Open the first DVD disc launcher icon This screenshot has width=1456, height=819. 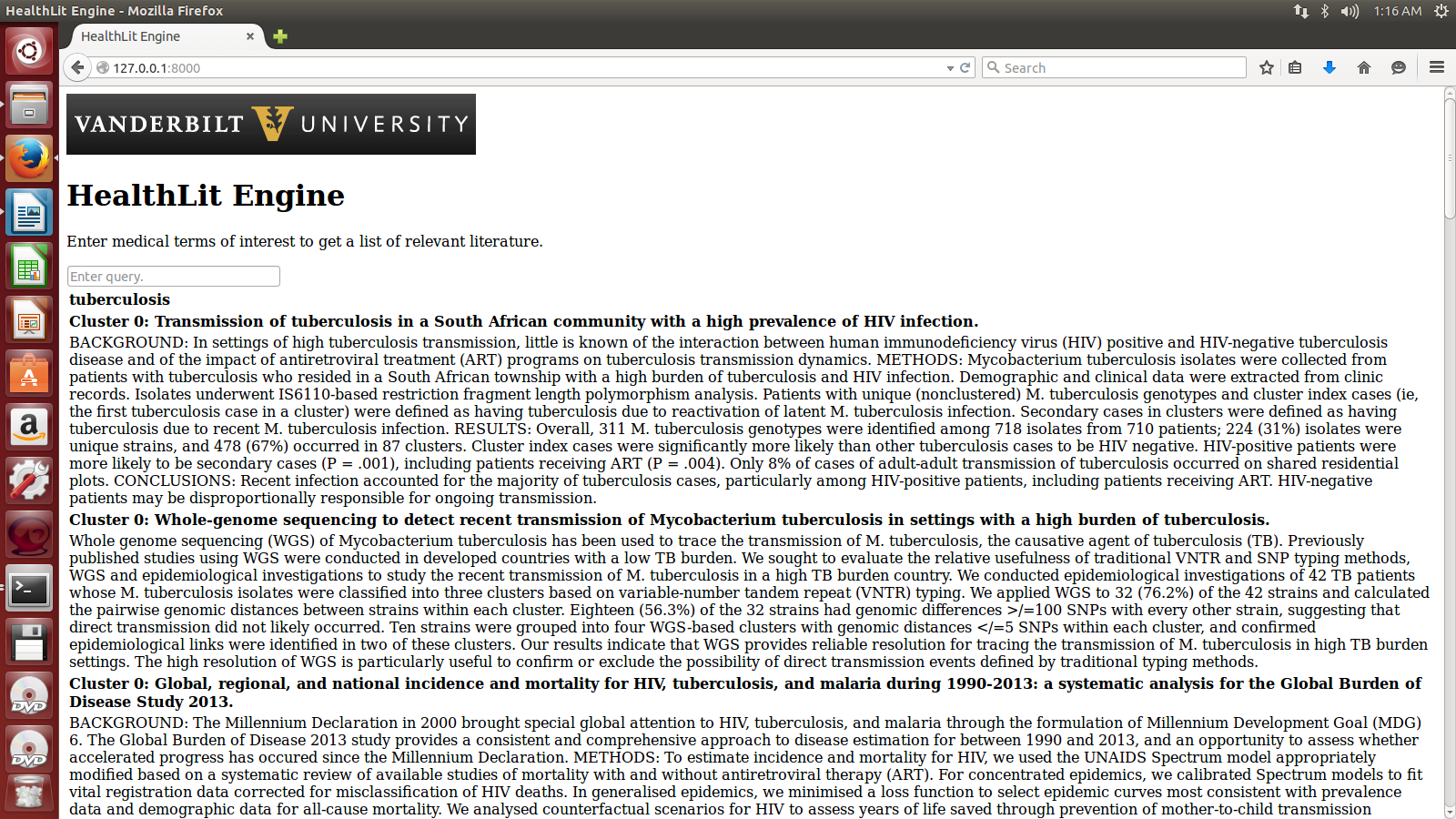coord(29,696)
